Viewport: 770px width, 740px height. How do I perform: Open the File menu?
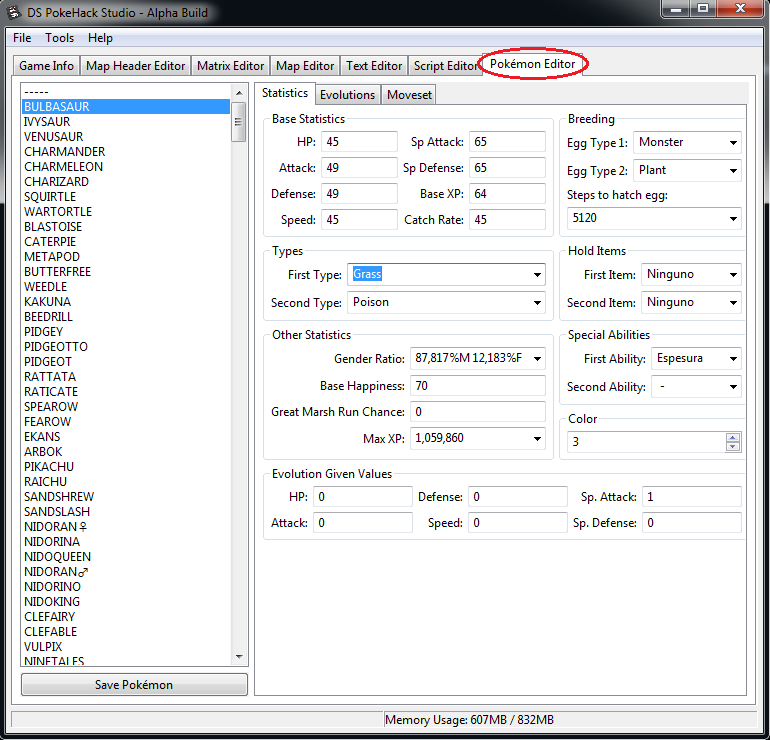tap(22, 38)
